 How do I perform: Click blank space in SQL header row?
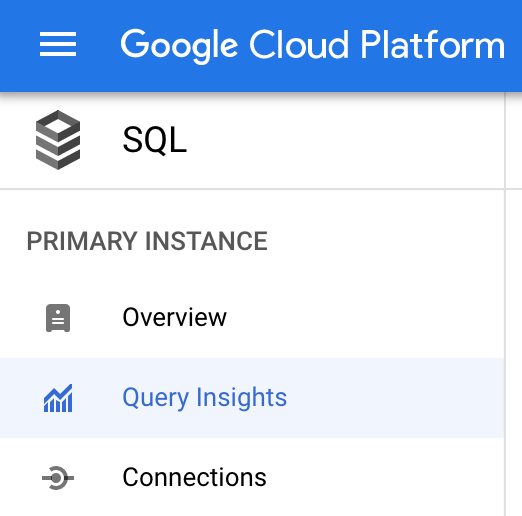[343, 140]
